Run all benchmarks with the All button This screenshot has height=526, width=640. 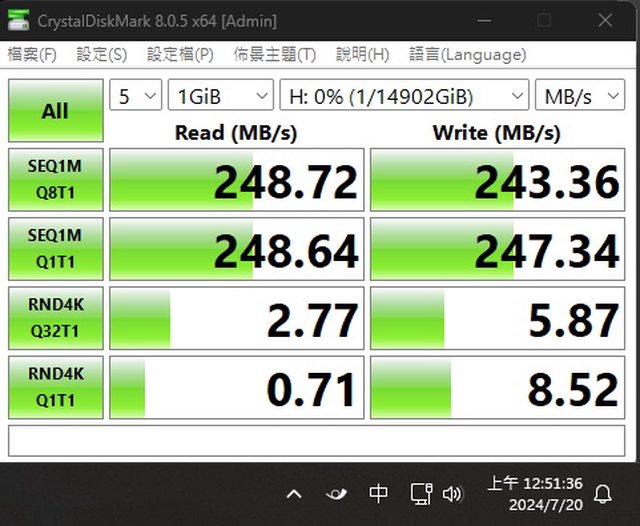55,111
